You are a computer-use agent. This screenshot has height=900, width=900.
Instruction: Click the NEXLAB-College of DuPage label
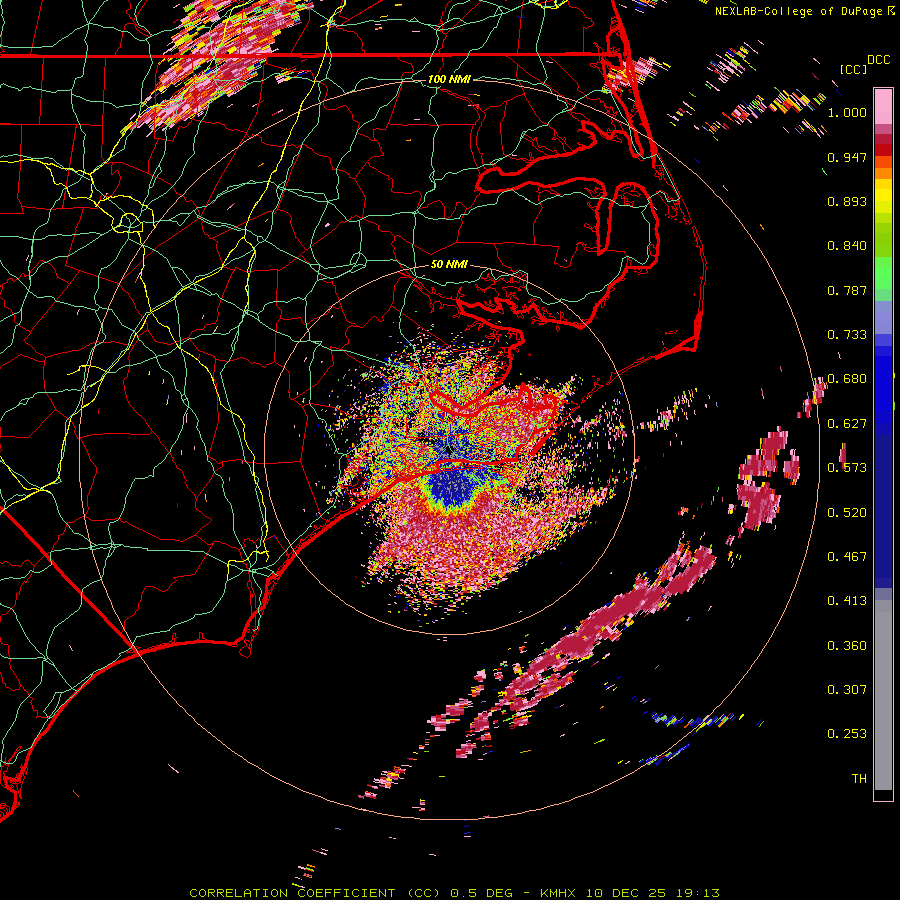coord(799,11)
